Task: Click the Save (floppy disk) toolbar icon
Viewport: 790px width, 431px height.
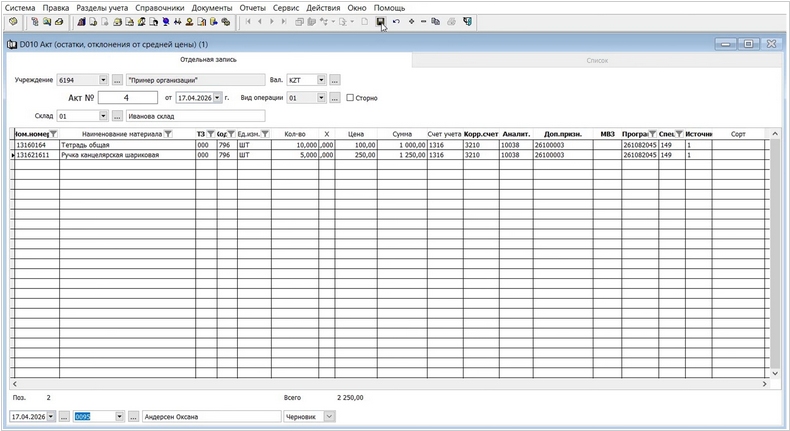Action: click(380, 21)
